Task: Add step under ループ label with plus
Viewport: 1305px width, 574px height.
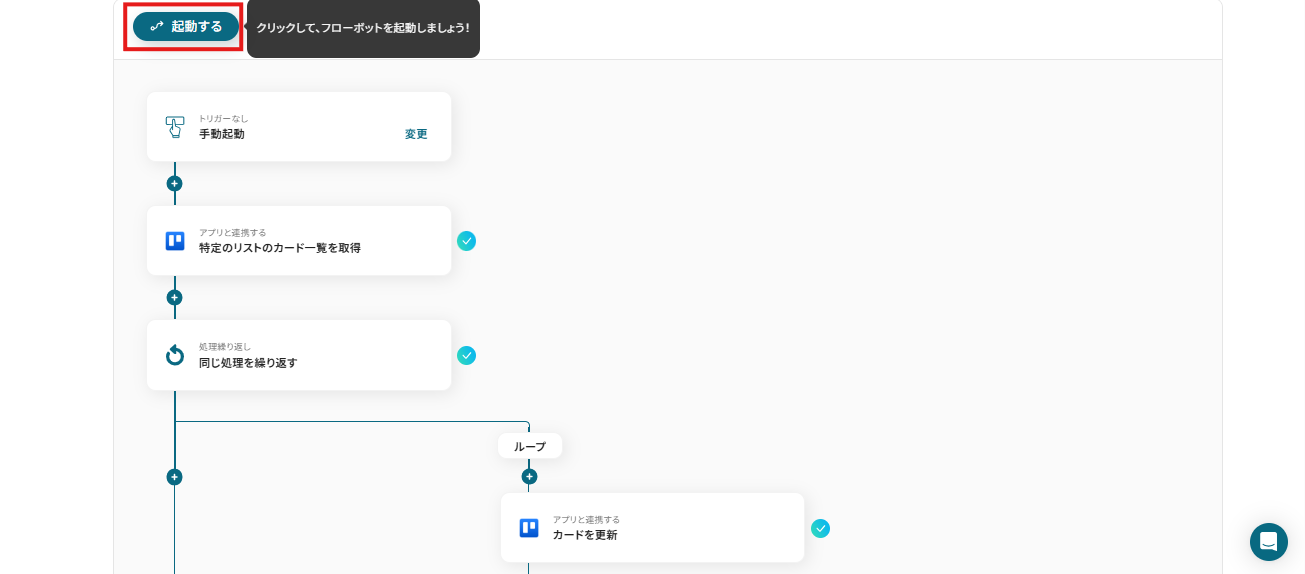Action: pos(529,477)
